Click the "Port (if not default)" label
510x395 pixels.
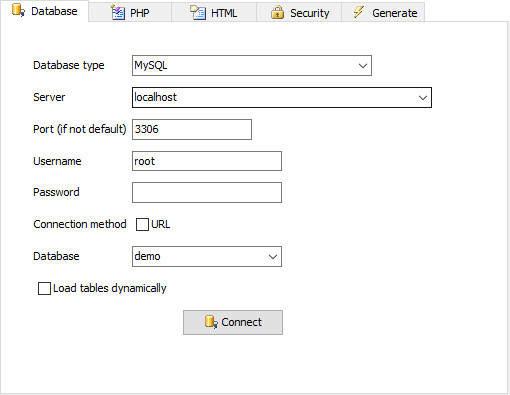tap(80, 129)
